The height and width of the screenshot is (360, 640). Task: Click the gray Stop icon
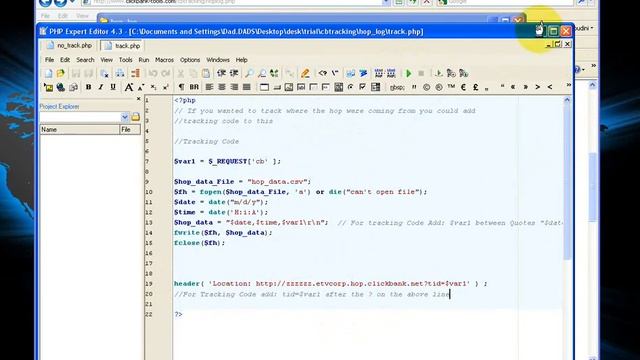pos(421,73)
